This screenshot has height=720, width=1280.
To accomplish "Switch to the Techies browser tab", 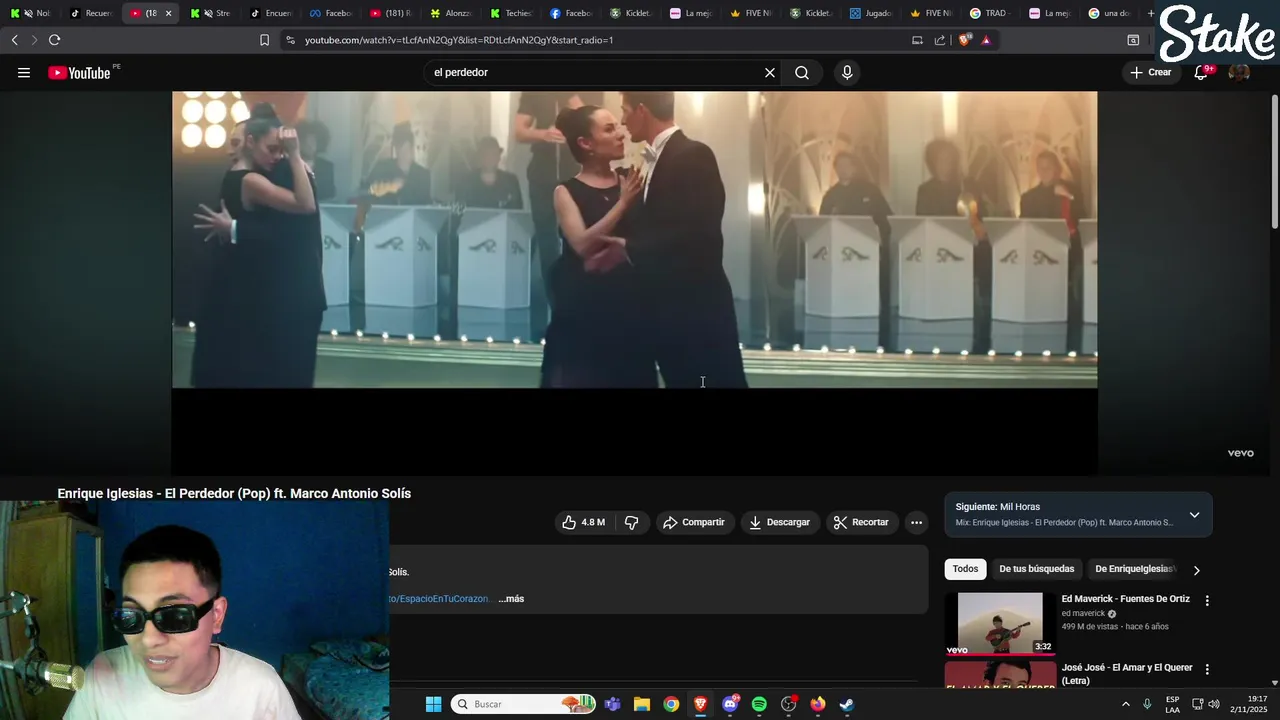I will click(510, 13).
